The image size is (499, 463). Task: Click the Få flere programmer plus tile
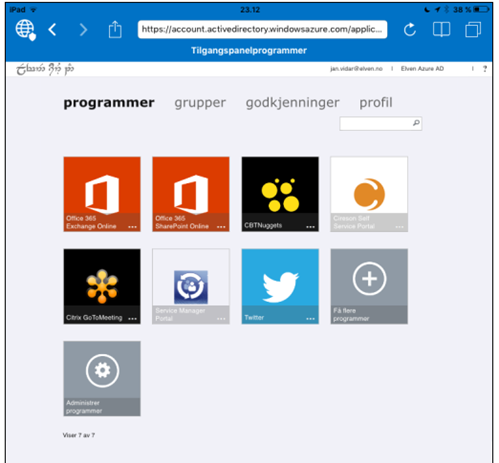(x=369, y=286)
